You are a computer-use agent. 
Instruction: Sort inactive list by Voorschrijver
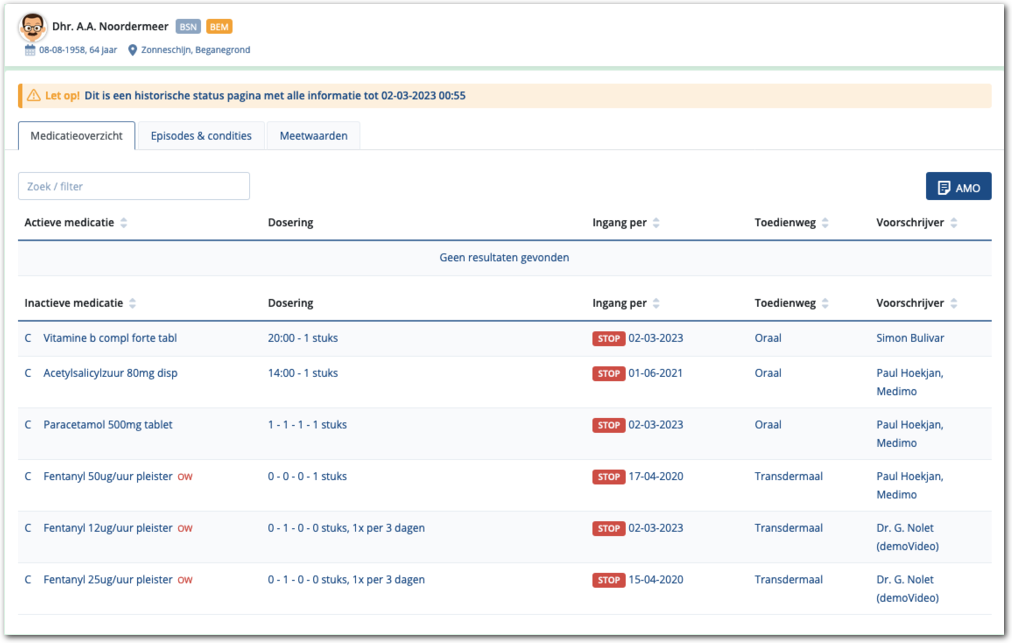pyautogui.click(x=954, y=304)
